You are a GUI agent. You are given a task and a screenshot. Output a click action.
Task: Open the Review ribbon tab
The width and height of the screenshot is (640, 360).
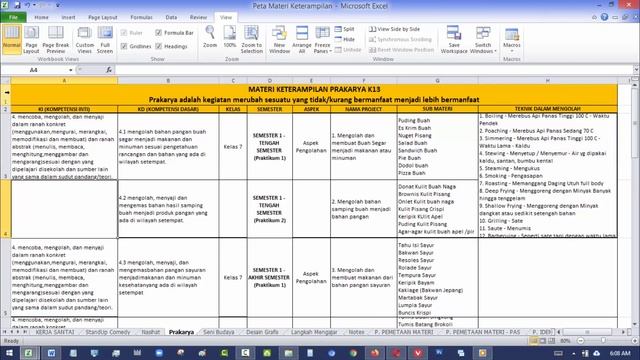coord(198,17)
